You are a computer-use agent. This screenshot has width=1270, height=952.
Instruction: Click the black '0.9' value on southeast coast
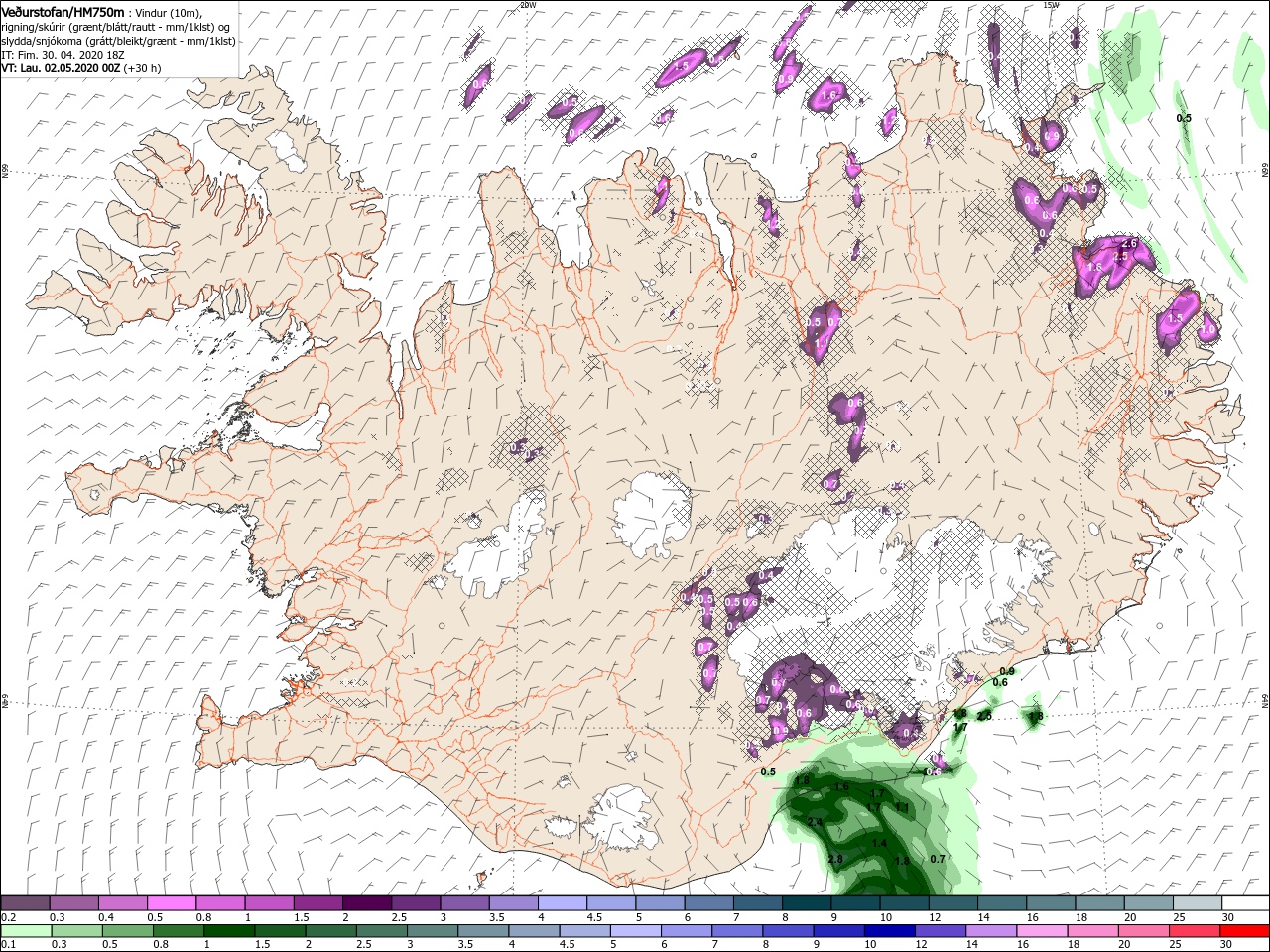[1007, 671]
